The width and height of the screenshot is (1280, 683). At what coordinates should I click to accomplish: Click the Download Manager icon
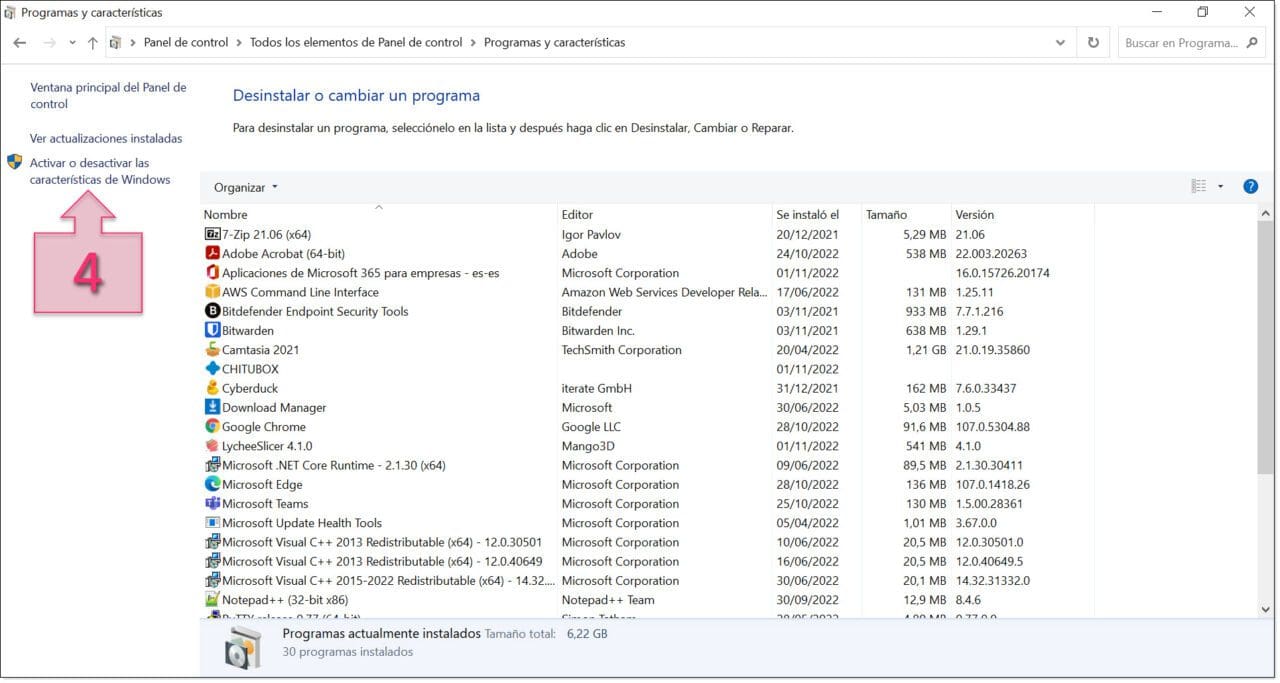[x=212, y=407]
